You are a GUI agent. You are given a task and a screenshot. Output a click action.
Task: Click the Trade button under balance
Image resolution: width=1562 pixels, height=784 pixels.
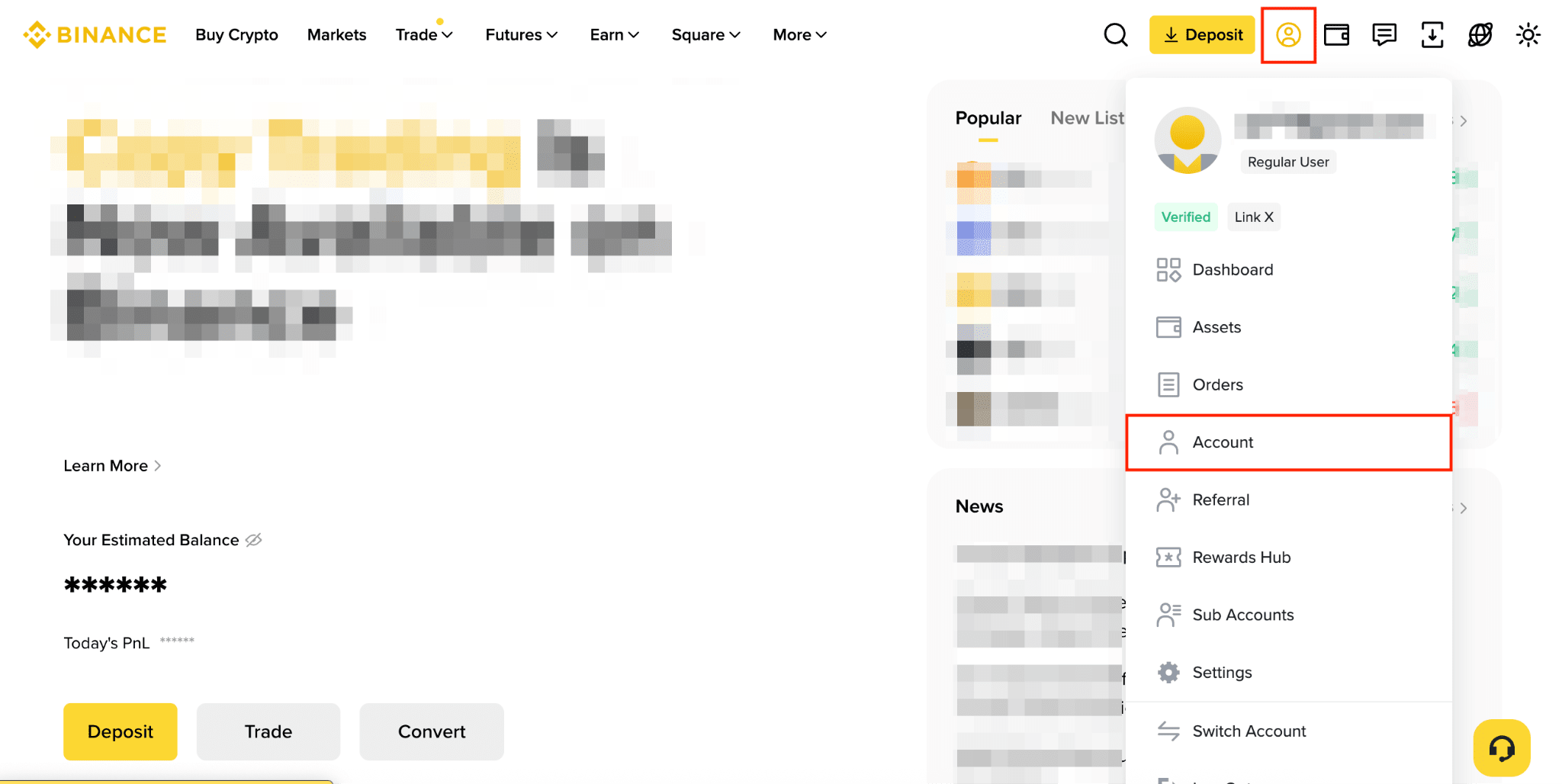pos(268,732)
